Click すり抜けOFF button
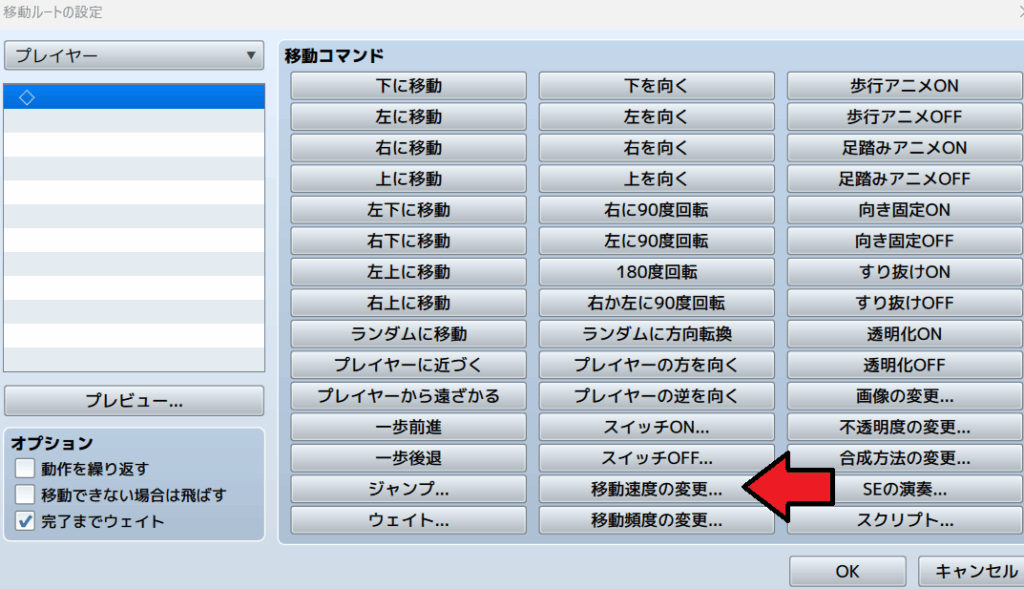The image size is (1024, 589). pos(905,303)
